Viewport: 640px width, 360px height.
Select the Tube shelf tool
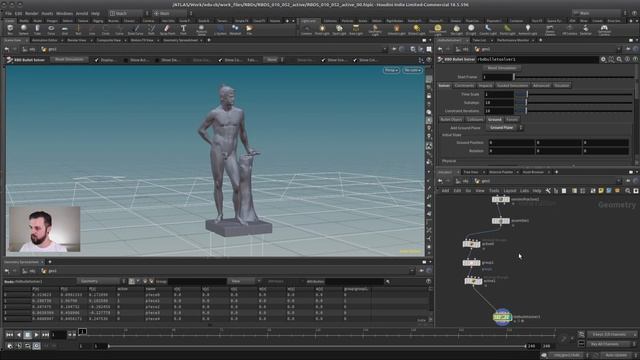(37, 29)
